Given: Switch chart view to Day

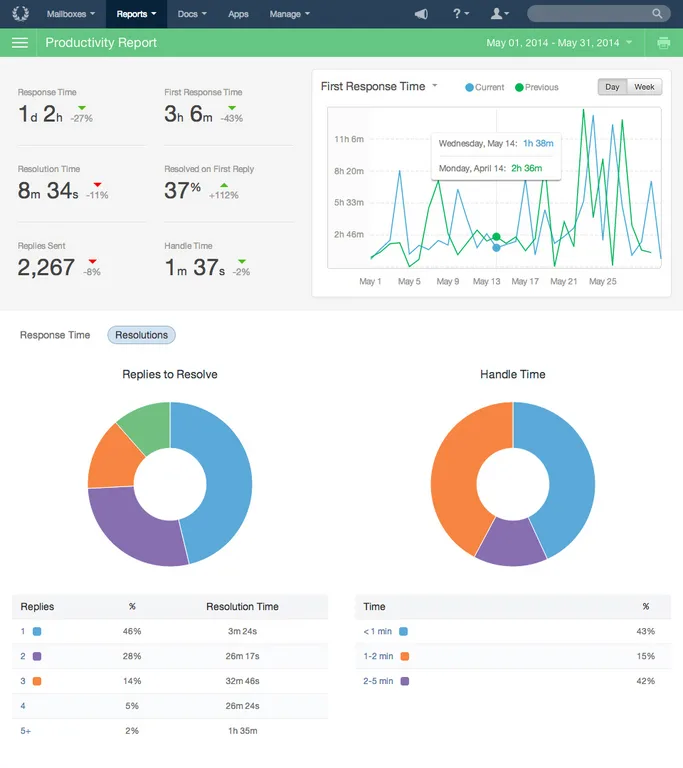Looking at the screenshot, I should [612, 87].
